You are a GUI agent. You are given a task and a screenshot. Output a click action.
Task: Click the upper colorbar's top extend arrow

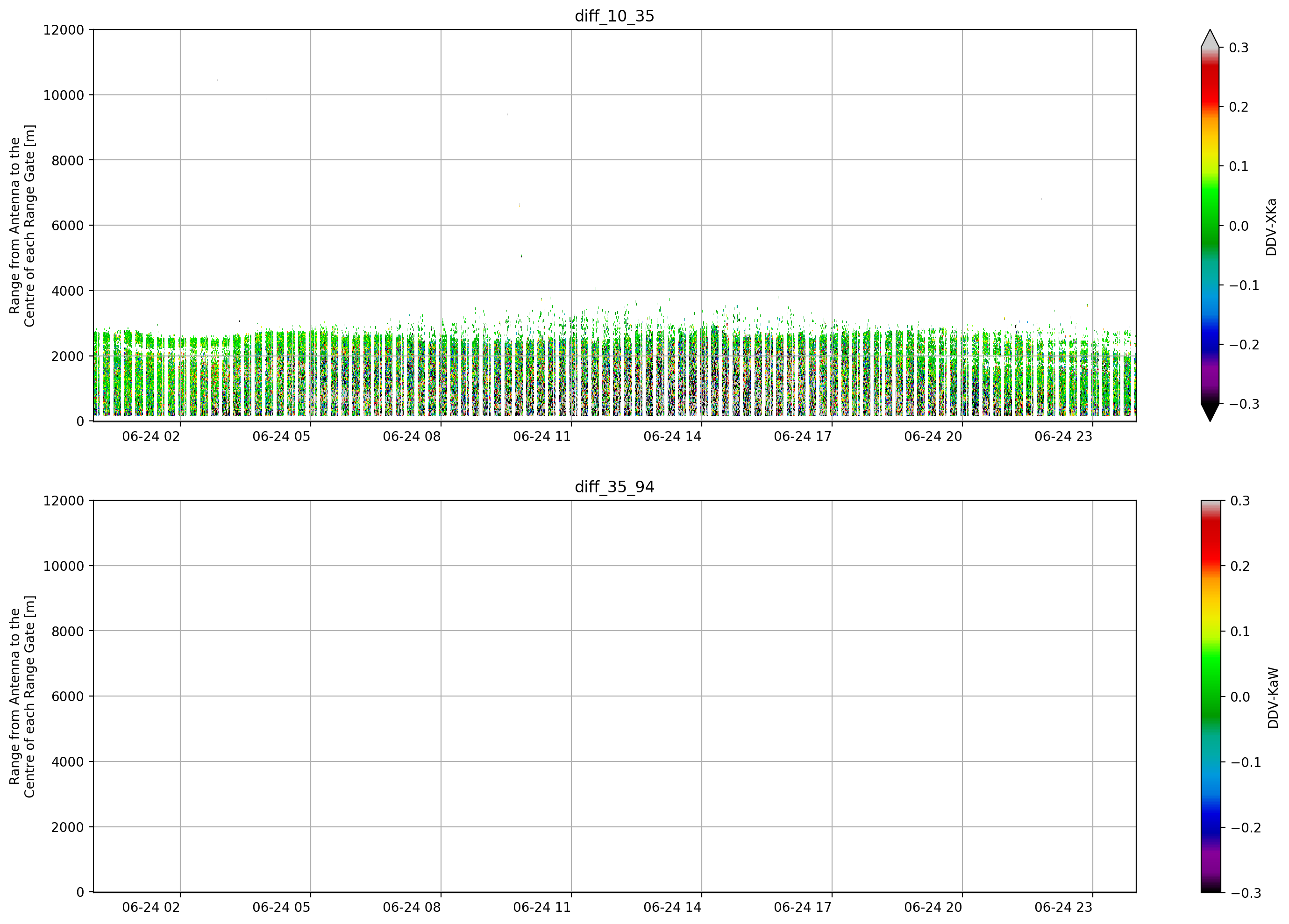[x=1210, y=39]
